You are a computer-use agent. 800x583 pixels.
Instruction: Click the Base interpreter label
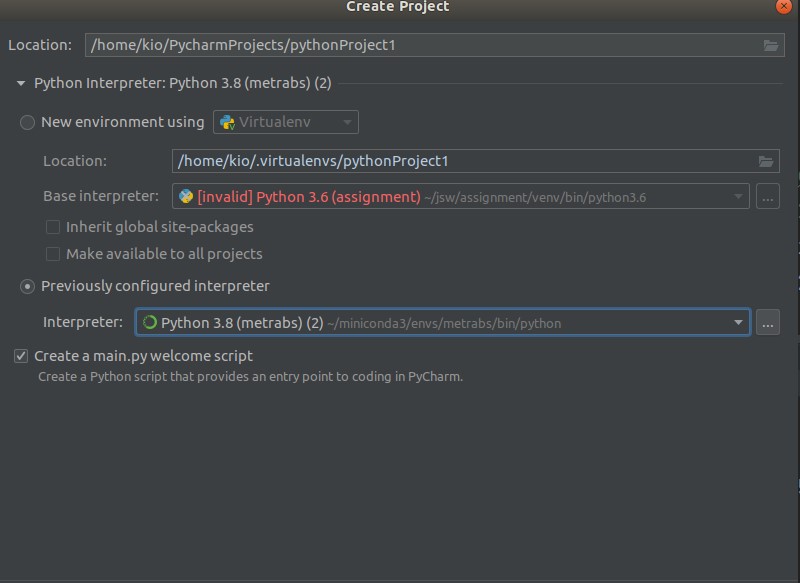pos(101,196)
